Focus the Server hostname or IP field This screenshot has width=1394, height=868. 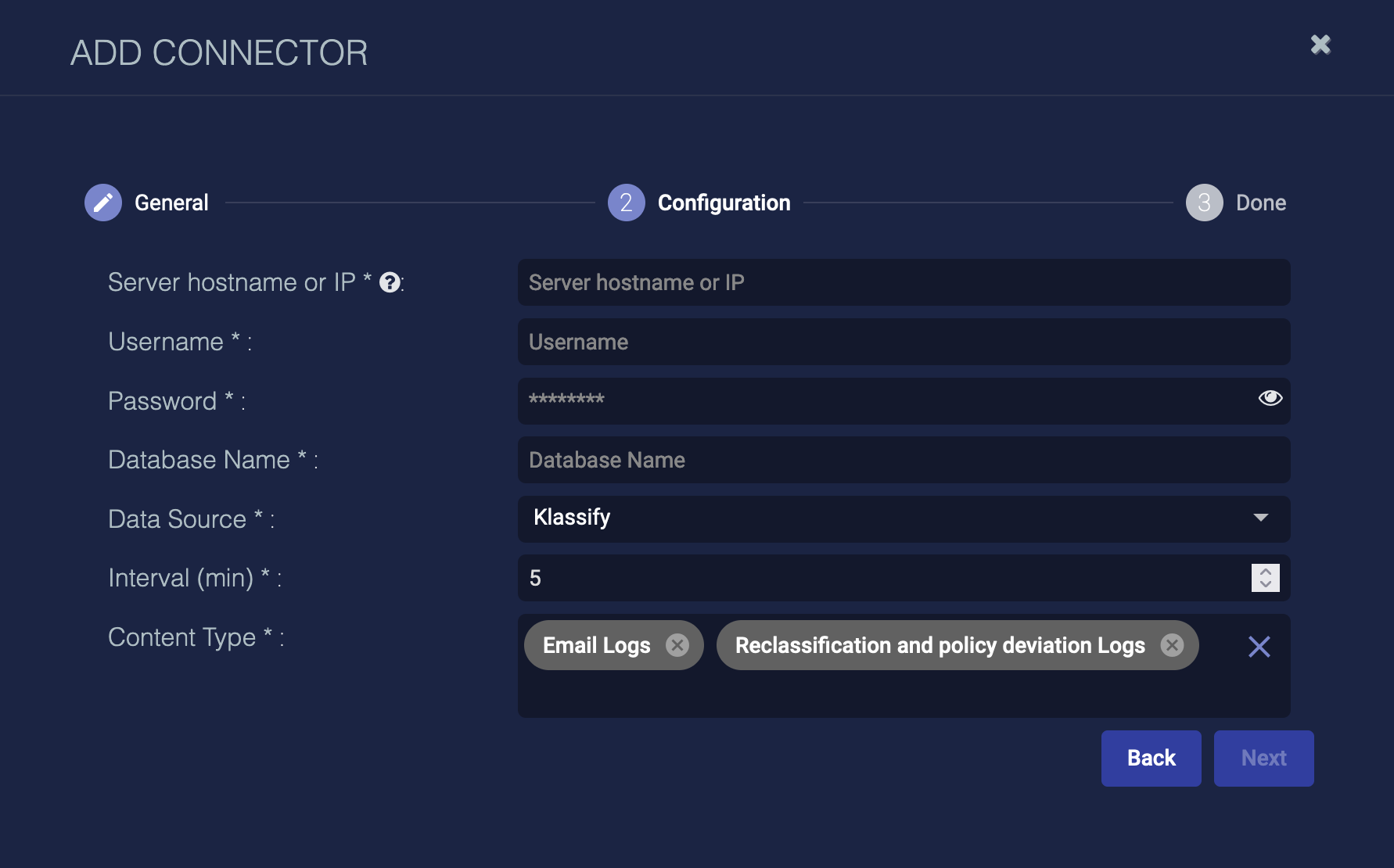point(904,282)
